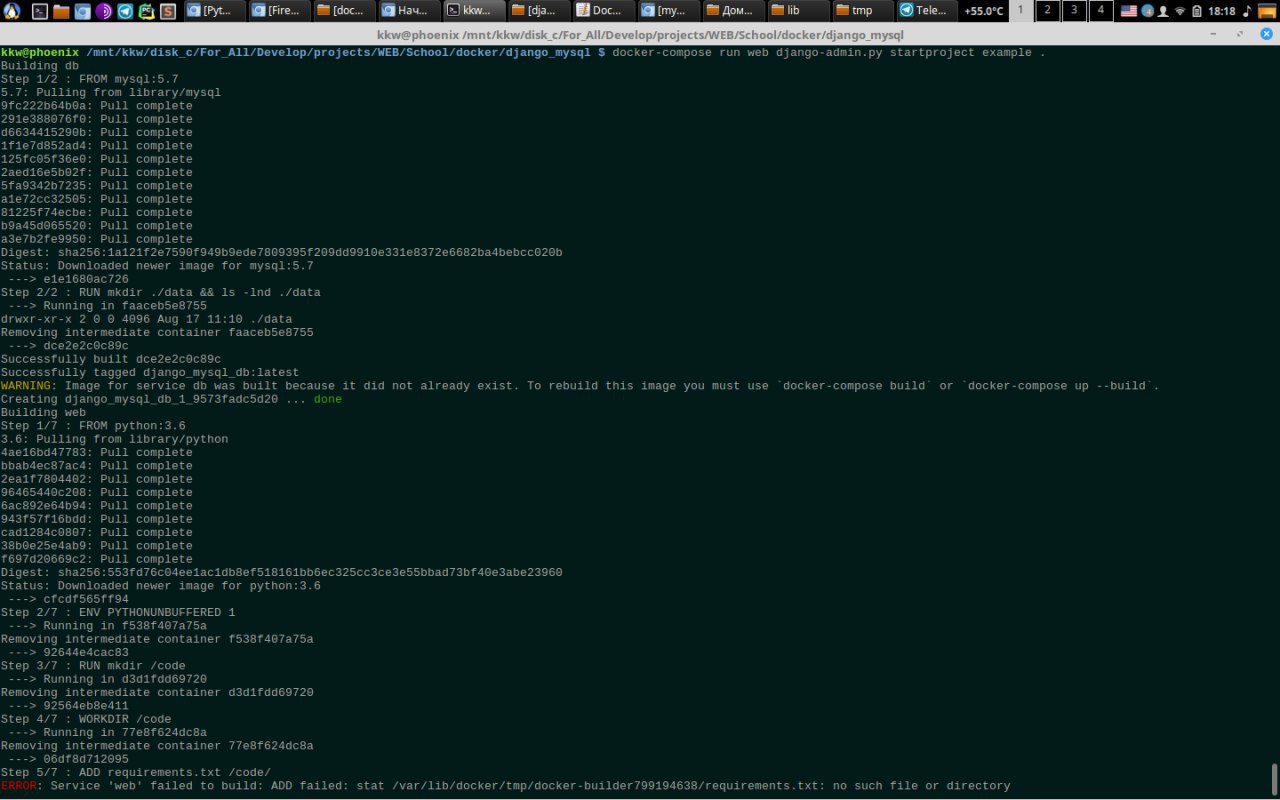1280x800 pixels.
Task: Switch to the Дом... folder window
Action: pyautogui.click(x=735, y=11)
